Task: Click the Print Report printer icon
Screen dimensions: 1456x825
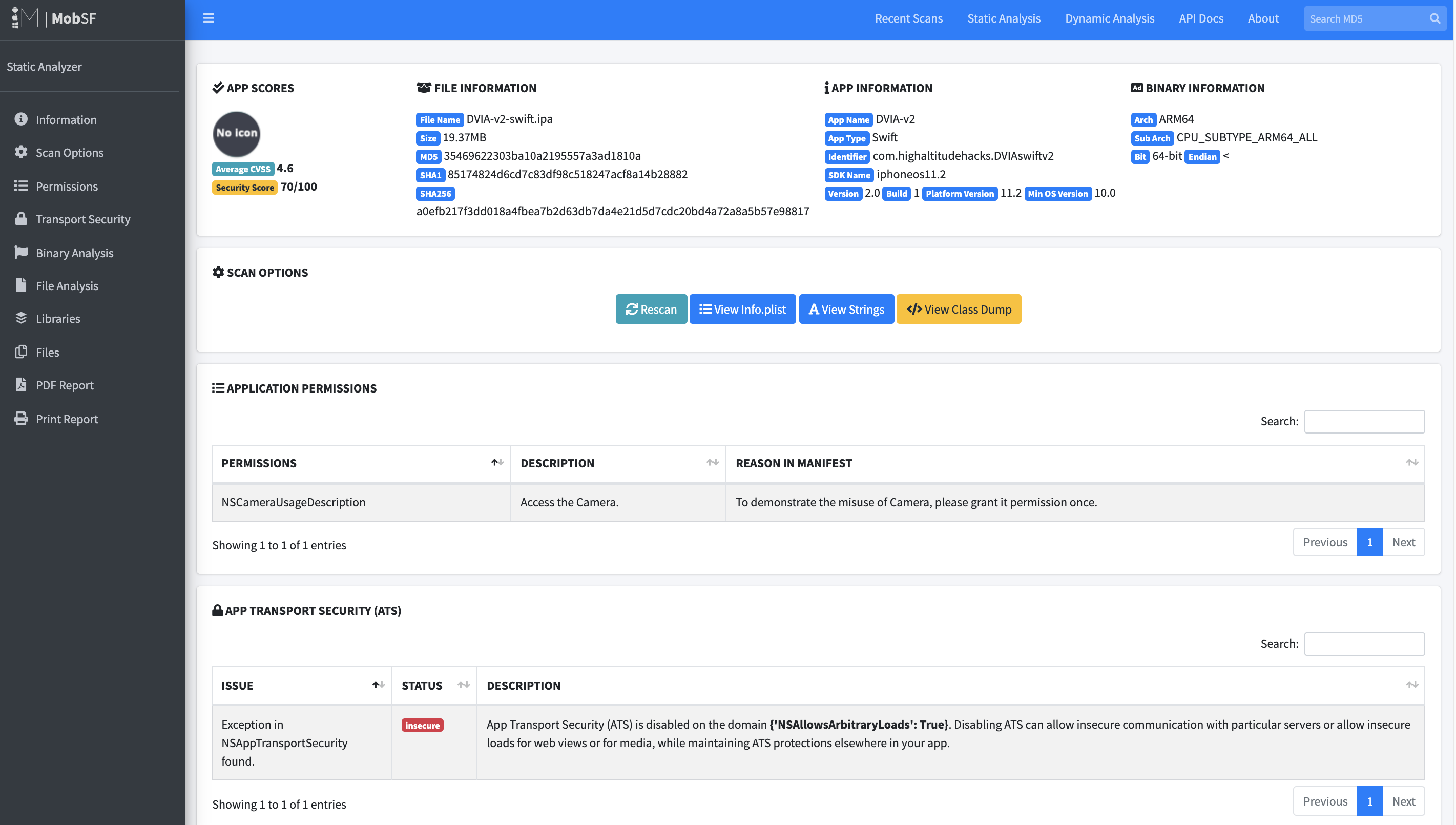Action: click(x=21, y=418)
